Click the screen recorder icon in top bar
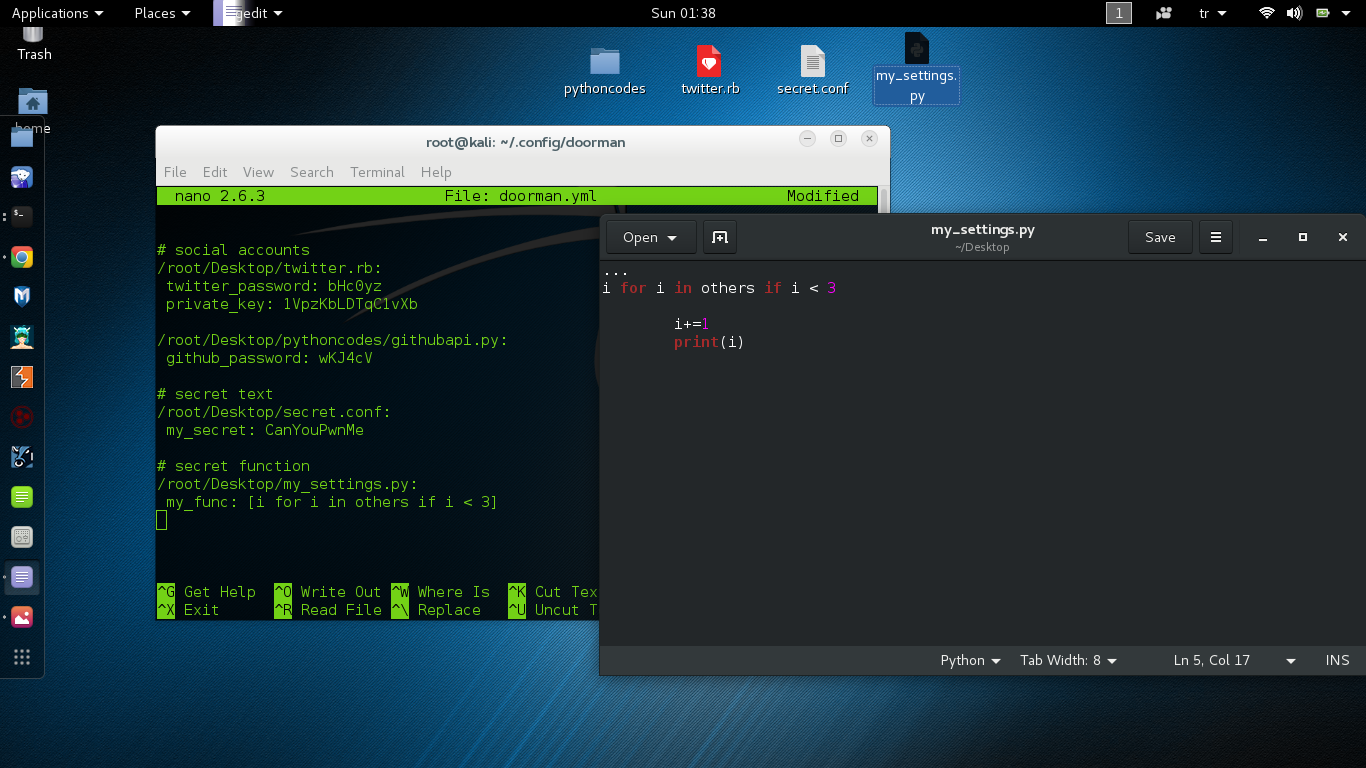The width and height of the screenshot is (1366, 768). 1163,13
